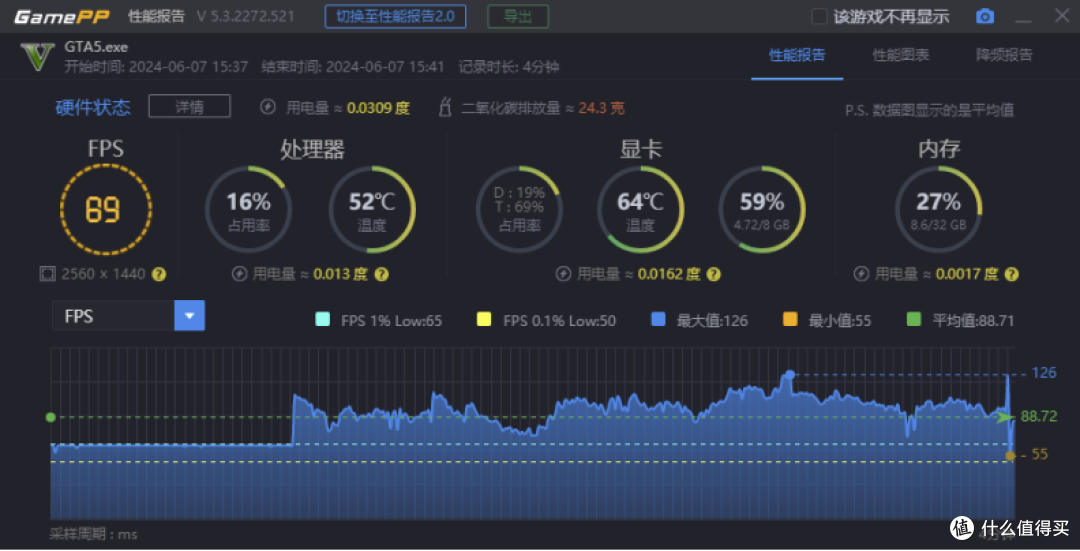
Task: Click the processor power lightning icon
Action: (239, 274)
